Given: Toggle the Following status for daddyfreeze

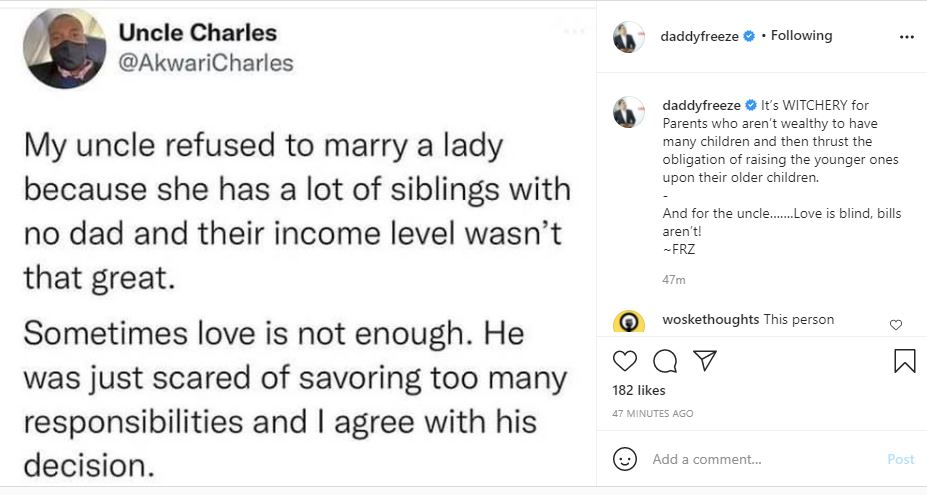Looking at the screenshot, I should click(801, 36).
